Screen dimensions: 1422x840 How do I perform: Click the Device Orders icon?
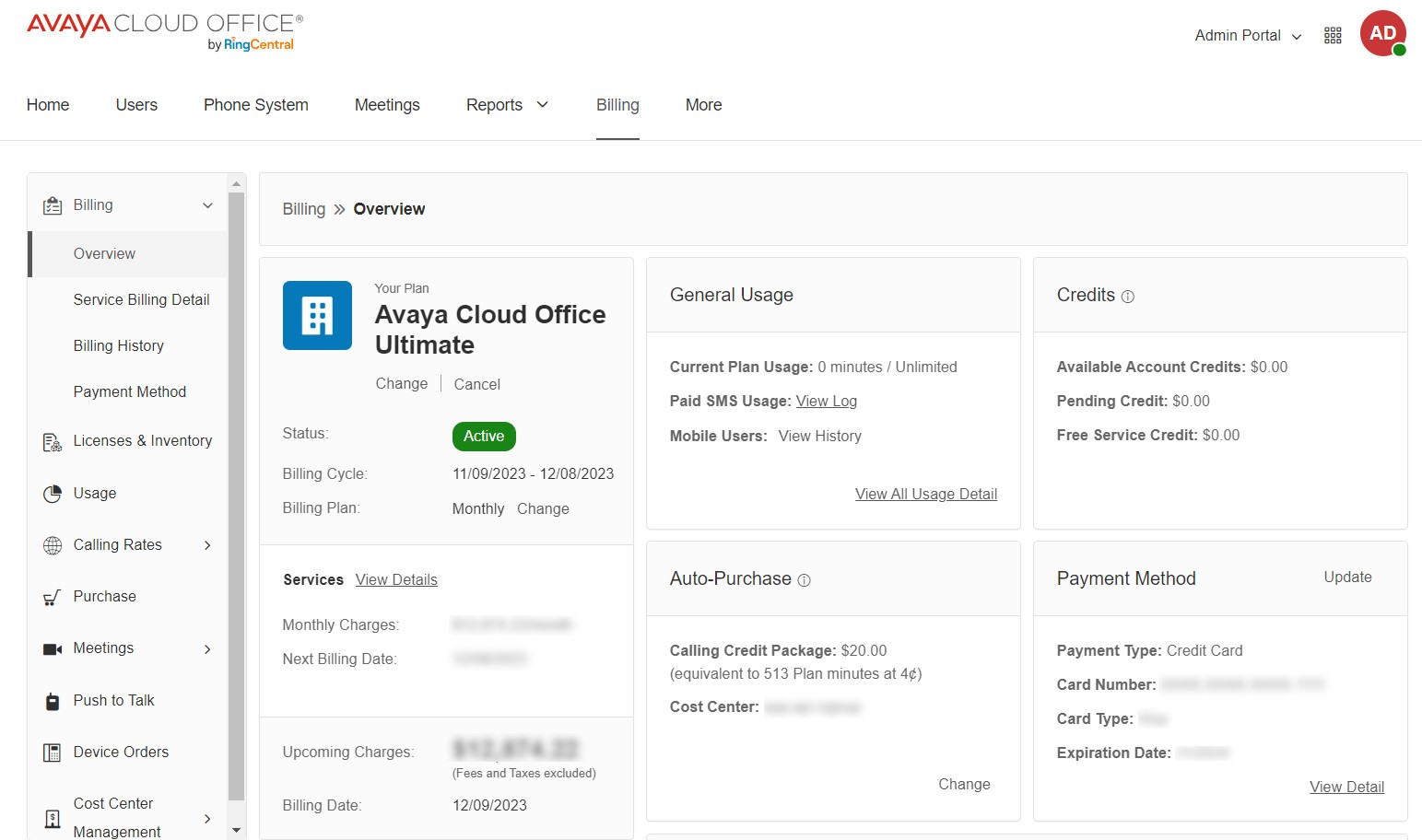click(53, 752)
